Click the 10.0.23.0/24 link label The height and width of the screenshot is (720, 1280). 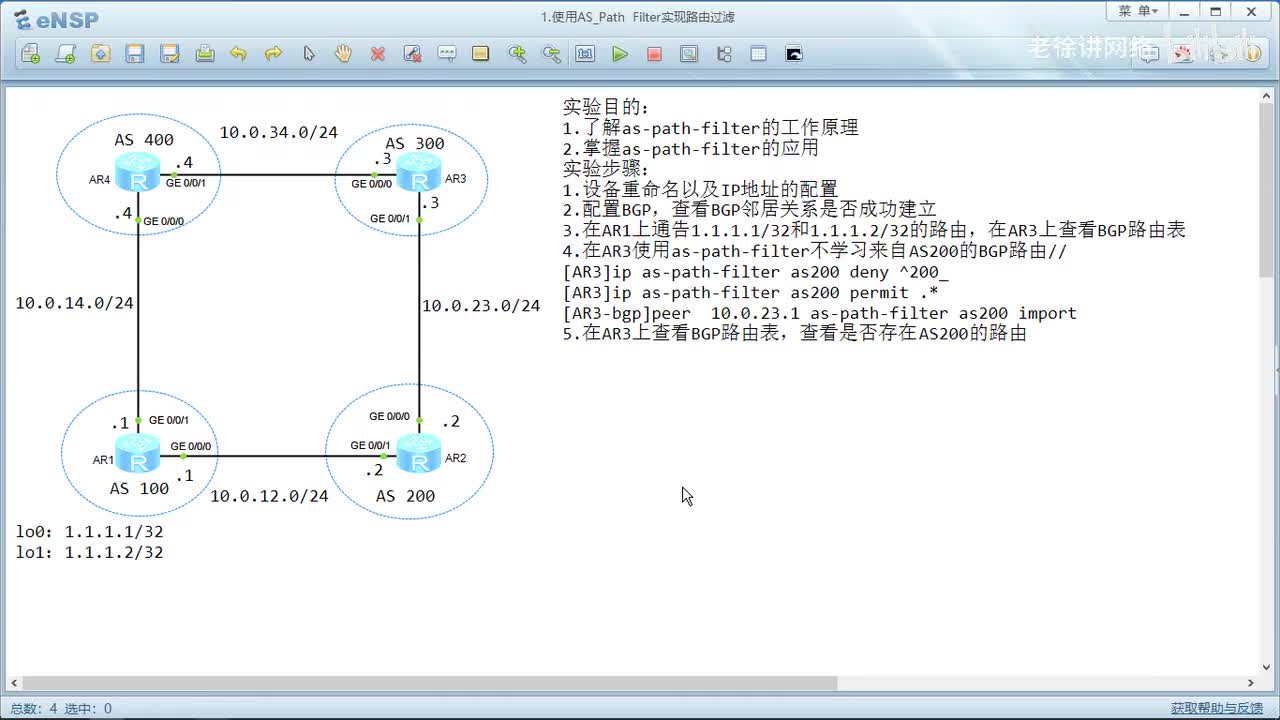tap(481, 305)
